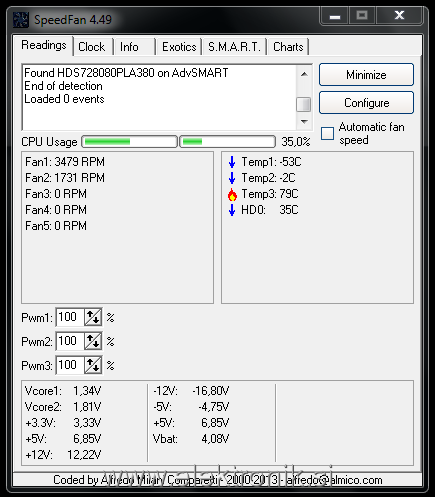Click the Temp2: -2C reading
This screenshot has width=435, height=497.
[x=268, y=178]
